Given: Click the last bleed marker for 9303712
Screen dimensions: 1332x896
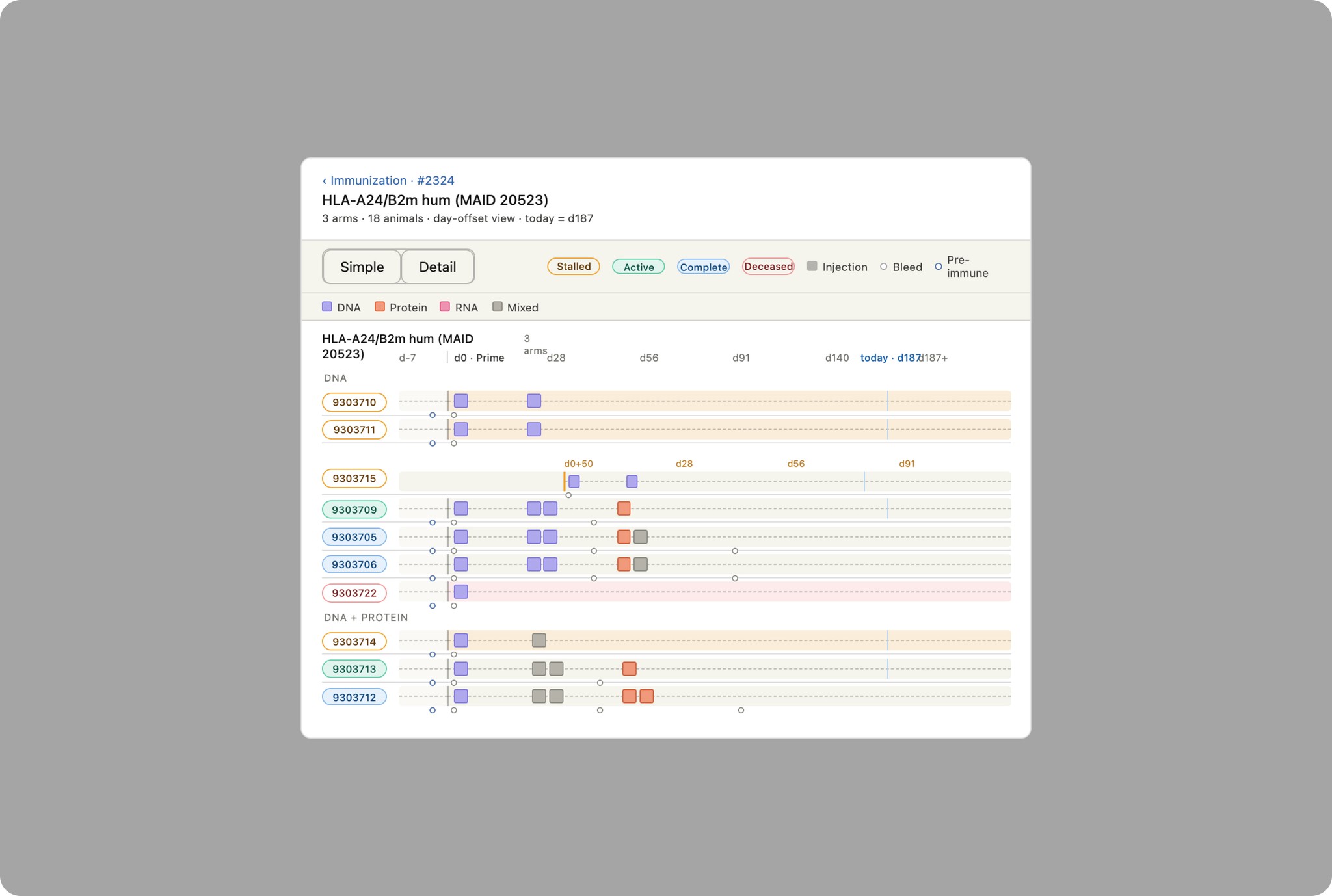Looking at the screenshot, I should (x=741, y=711).
